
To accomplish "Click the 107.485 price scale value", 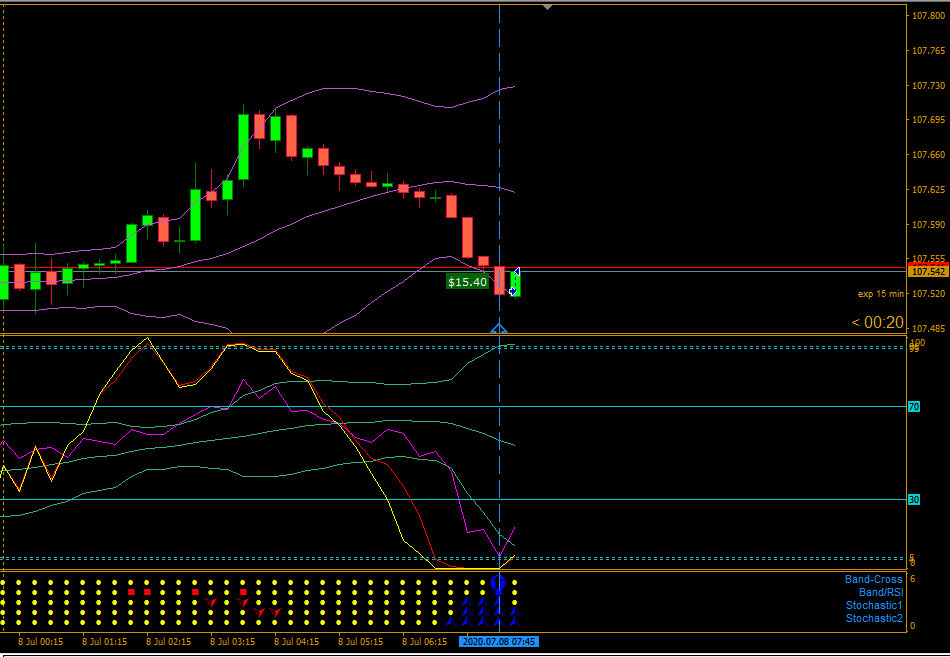I will 929,329.
